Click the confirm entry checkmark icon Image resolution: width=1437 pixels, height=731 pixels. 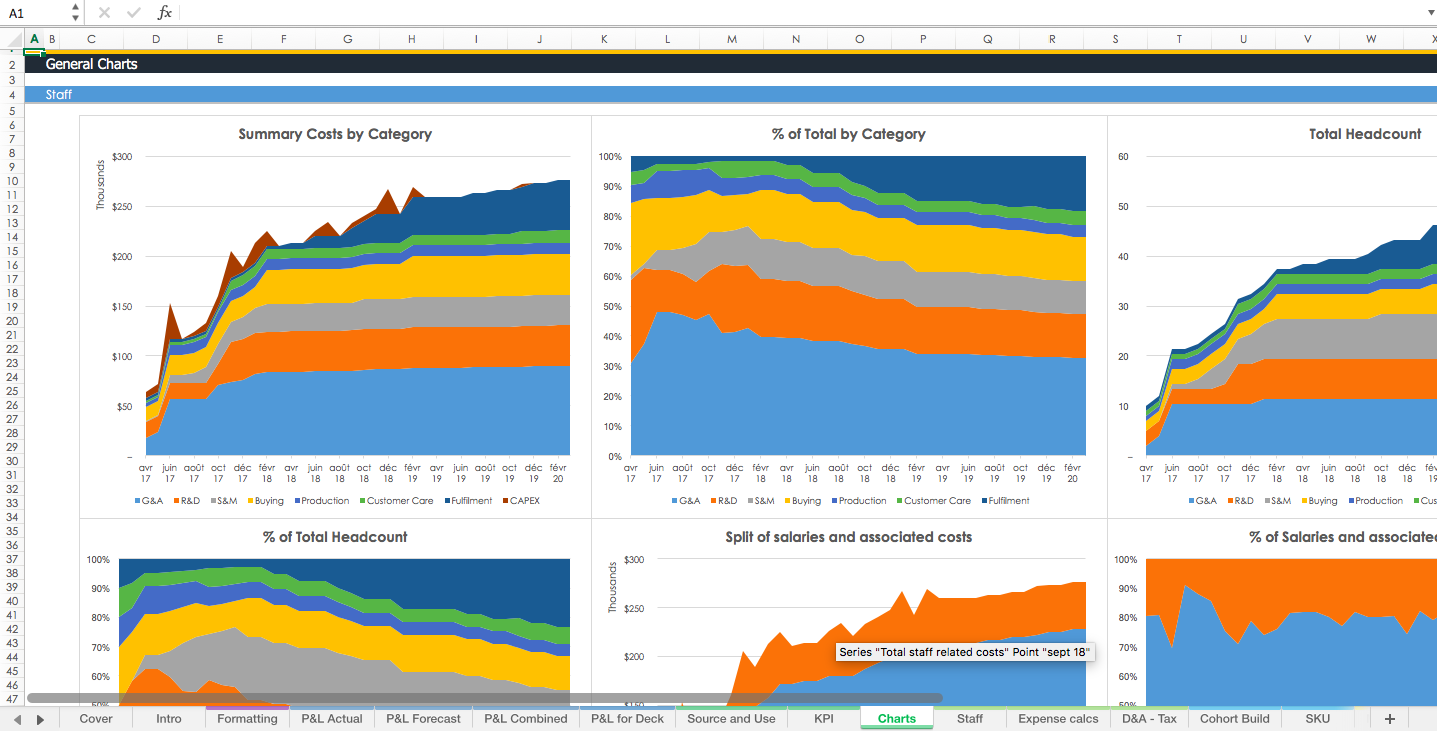pos(134,13)
